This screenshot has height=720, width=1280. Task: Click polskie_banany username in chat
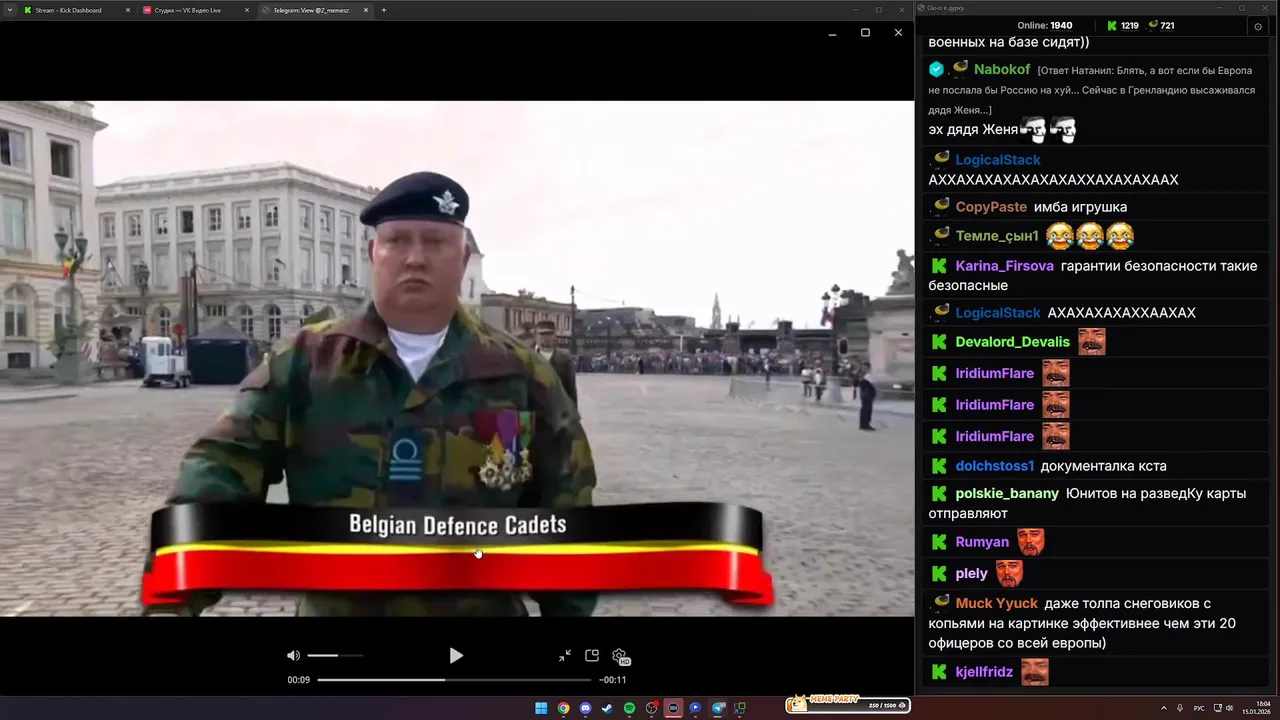point(1007,493)
